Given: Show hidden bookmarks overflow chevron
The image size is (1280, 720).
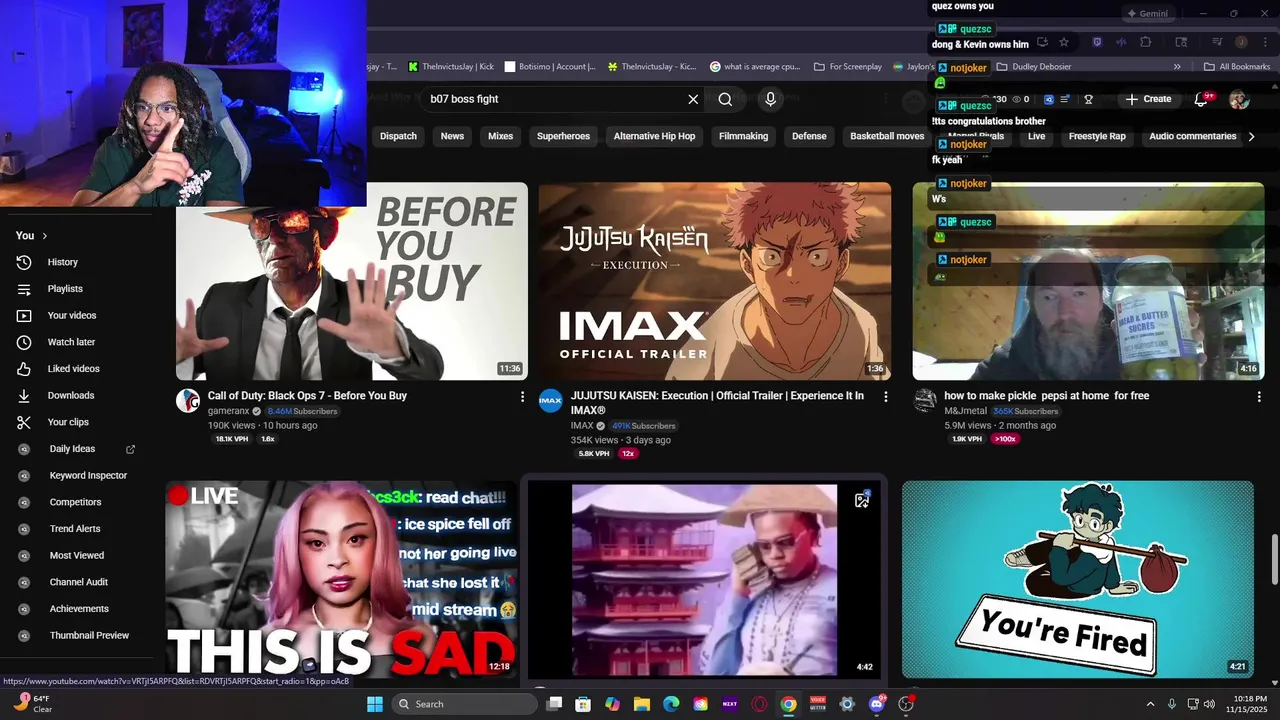Looking at the screenshot, I should [1177, 67].
